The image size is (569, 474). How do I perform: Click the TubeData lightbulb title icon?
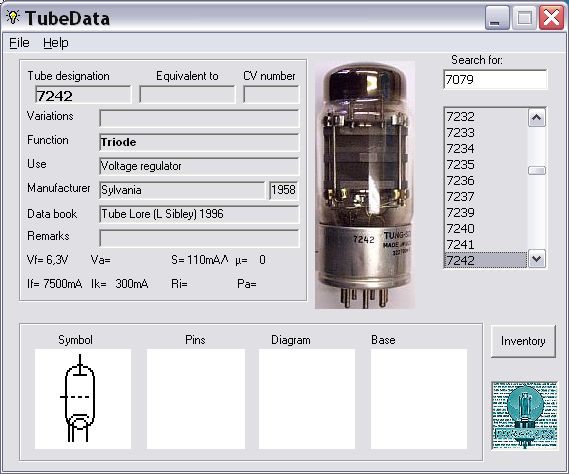point(13,17)
